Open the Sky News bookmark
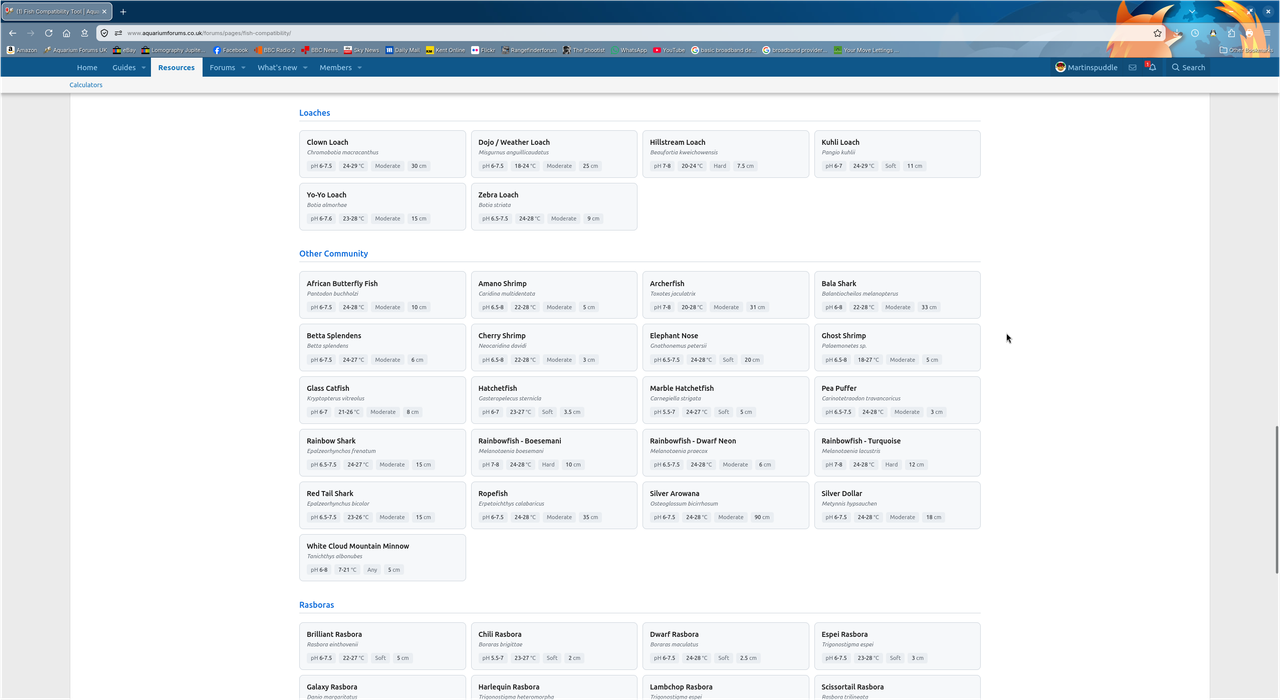Screen dimensions: 1280x700 coord(361,50)
